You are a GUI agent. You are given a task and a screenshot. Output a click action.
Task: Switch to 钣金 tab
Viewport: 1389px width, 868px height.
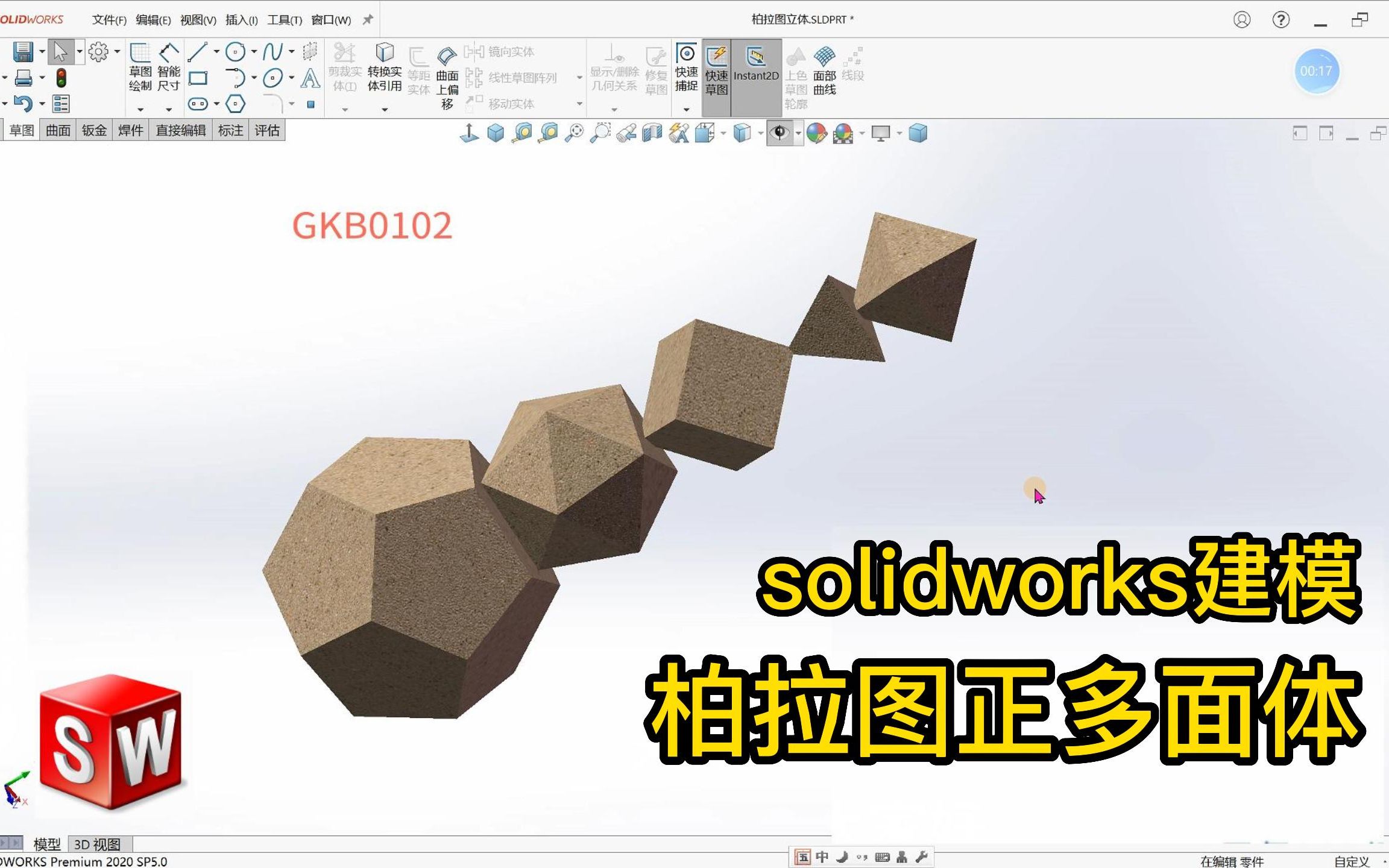[x=94, y=130]
